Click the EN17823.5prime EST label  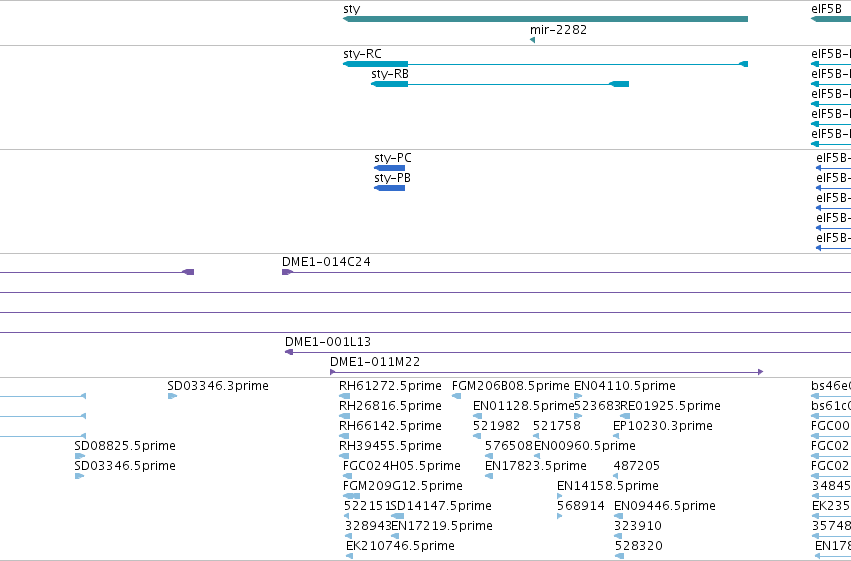(536, 466)
